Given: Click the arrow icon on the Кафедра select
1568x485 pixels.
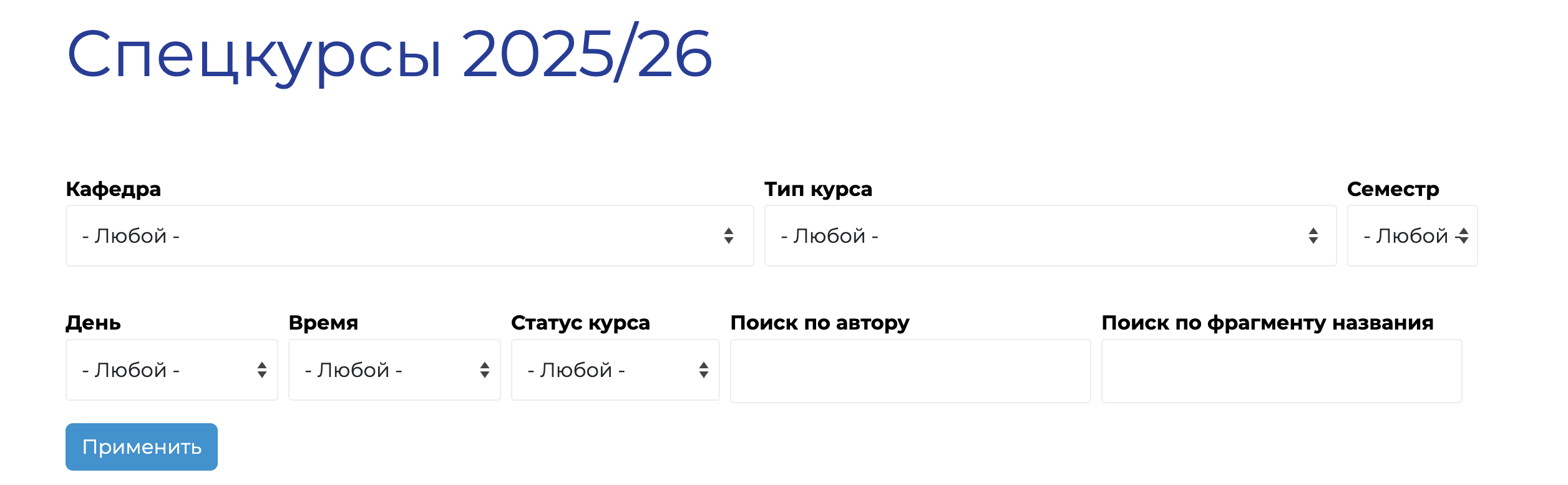Looking at the screenshot, I should (x=728, y=236).
